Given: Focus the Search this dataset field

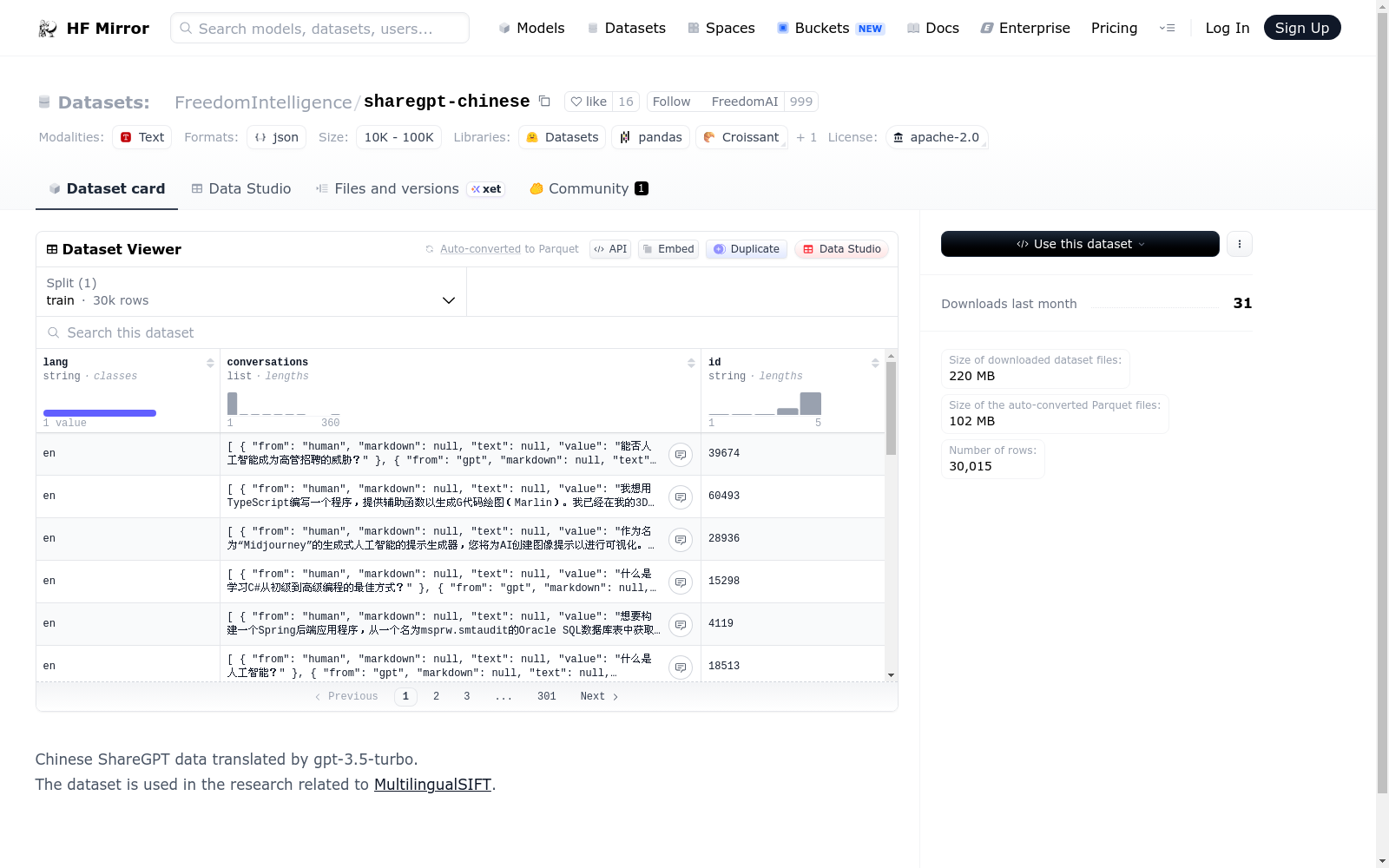Looking at the screenshot, I should (467, 332).
